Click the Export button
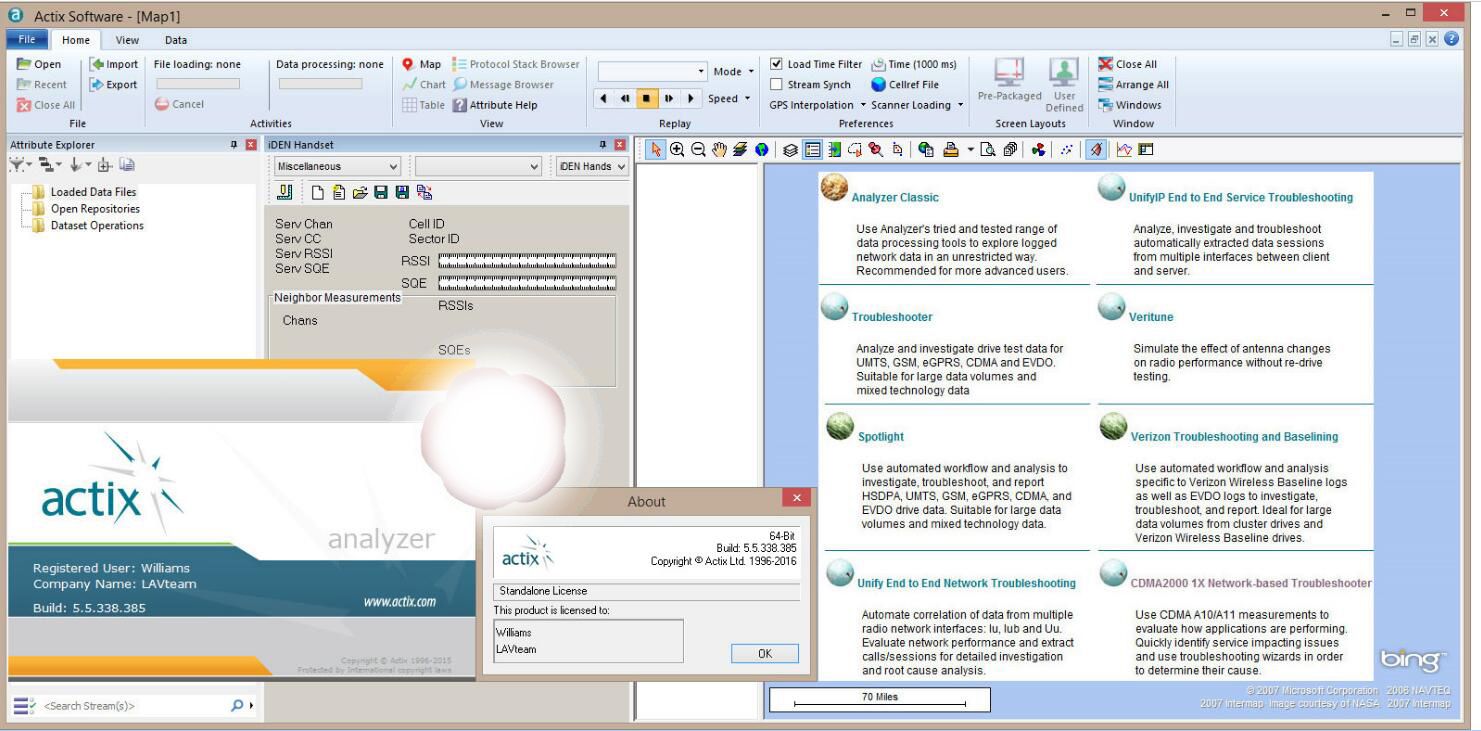 click(114, 85)
